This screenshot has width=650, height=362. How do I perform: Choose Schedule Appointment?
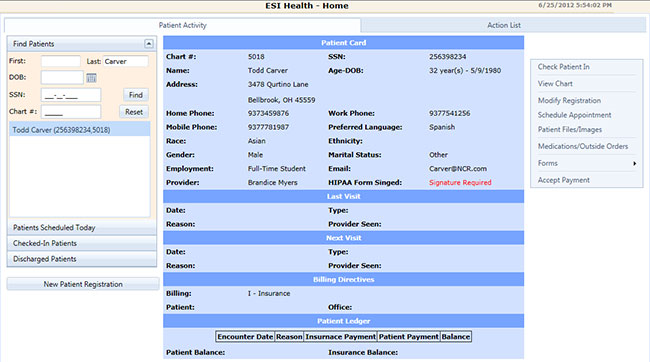point(575,115)
